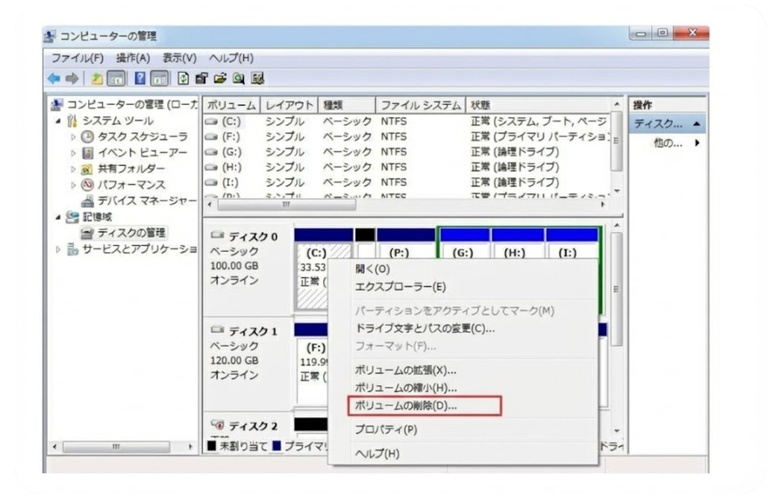
Task: Open the ファイル(F) menu
Action: point(78,58)
